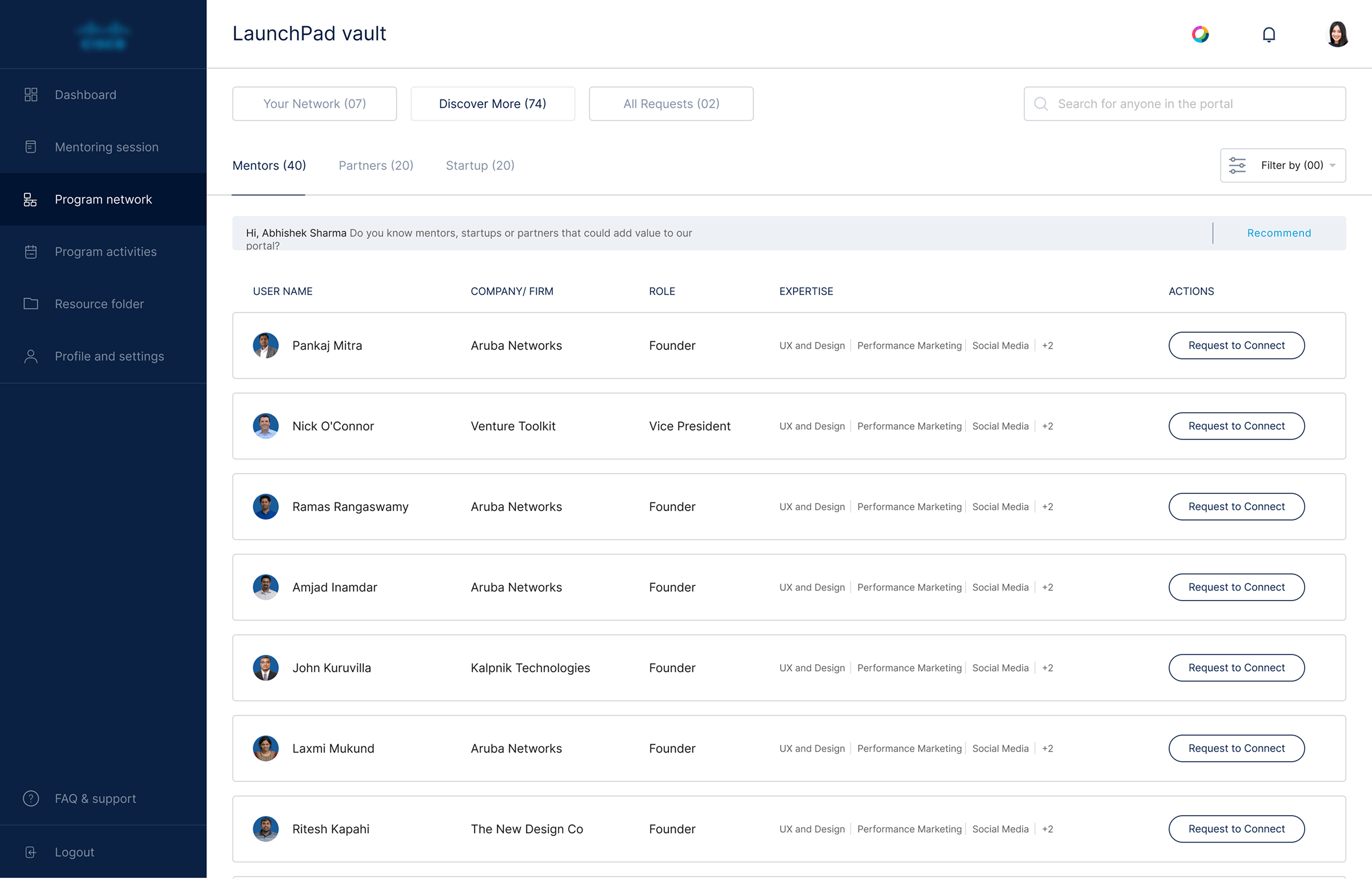Open Ramas Rangaswamy's profile photo

pos(266,506)
